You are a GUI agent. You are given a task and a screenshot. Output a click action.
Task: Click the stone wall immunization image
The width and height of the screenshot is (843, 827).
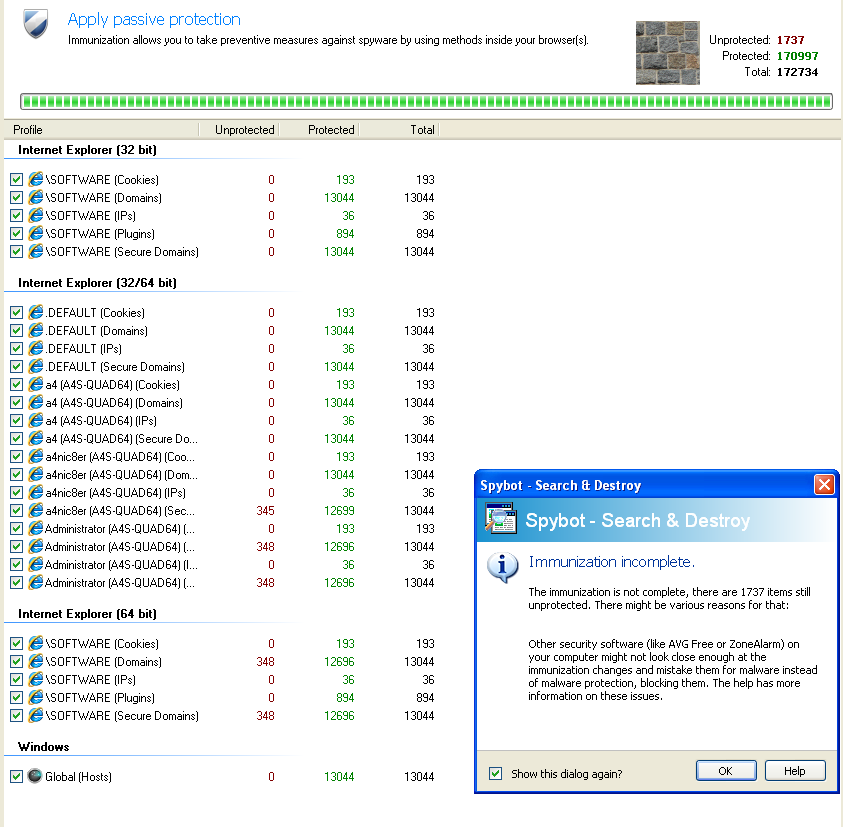668,53
